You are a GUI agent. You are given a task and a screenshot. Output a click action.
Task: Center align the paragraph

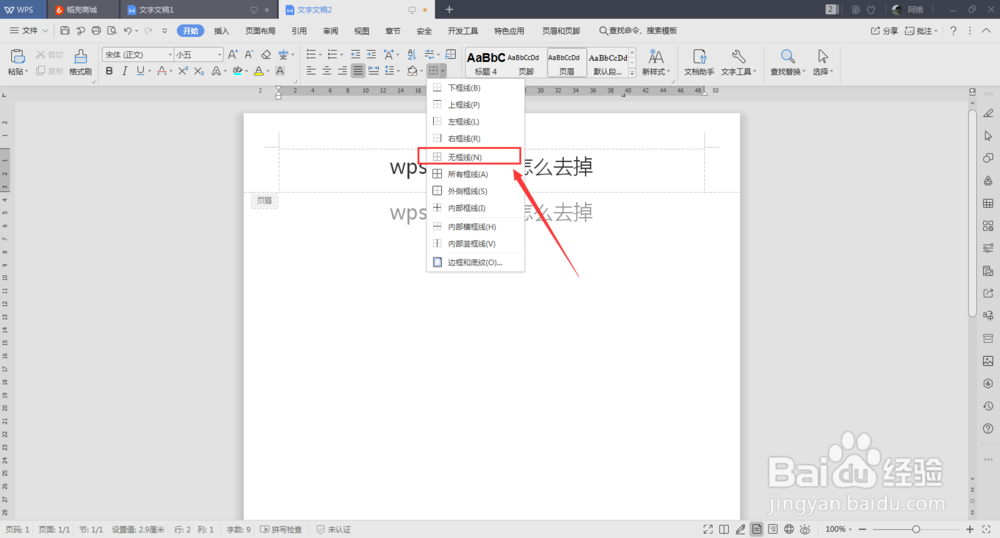(x=327, y=71)
